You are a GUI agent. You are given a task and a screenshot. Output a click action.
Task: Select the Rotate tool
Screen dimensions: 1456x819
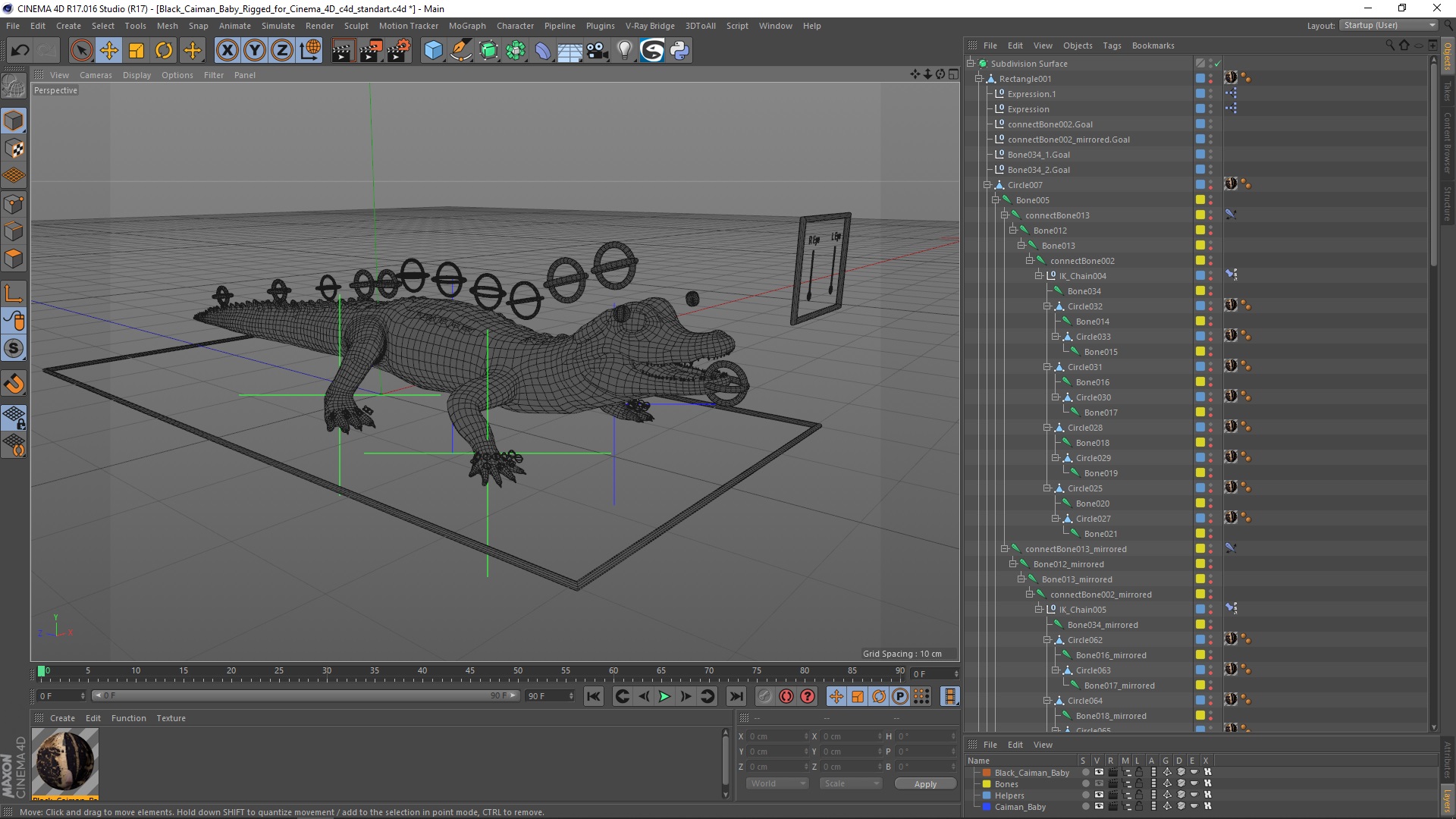click(164, 51)
